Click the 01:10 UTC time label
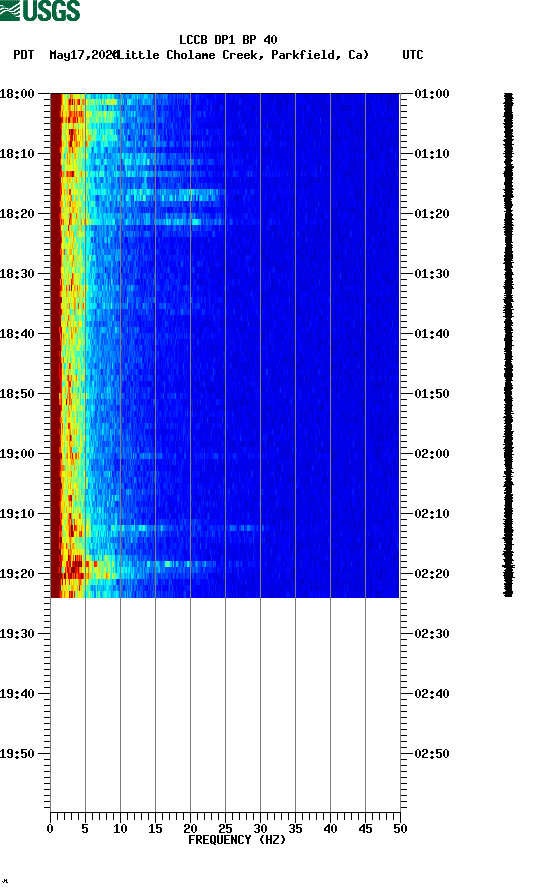 pyautogui.click(x=432, y=154)
